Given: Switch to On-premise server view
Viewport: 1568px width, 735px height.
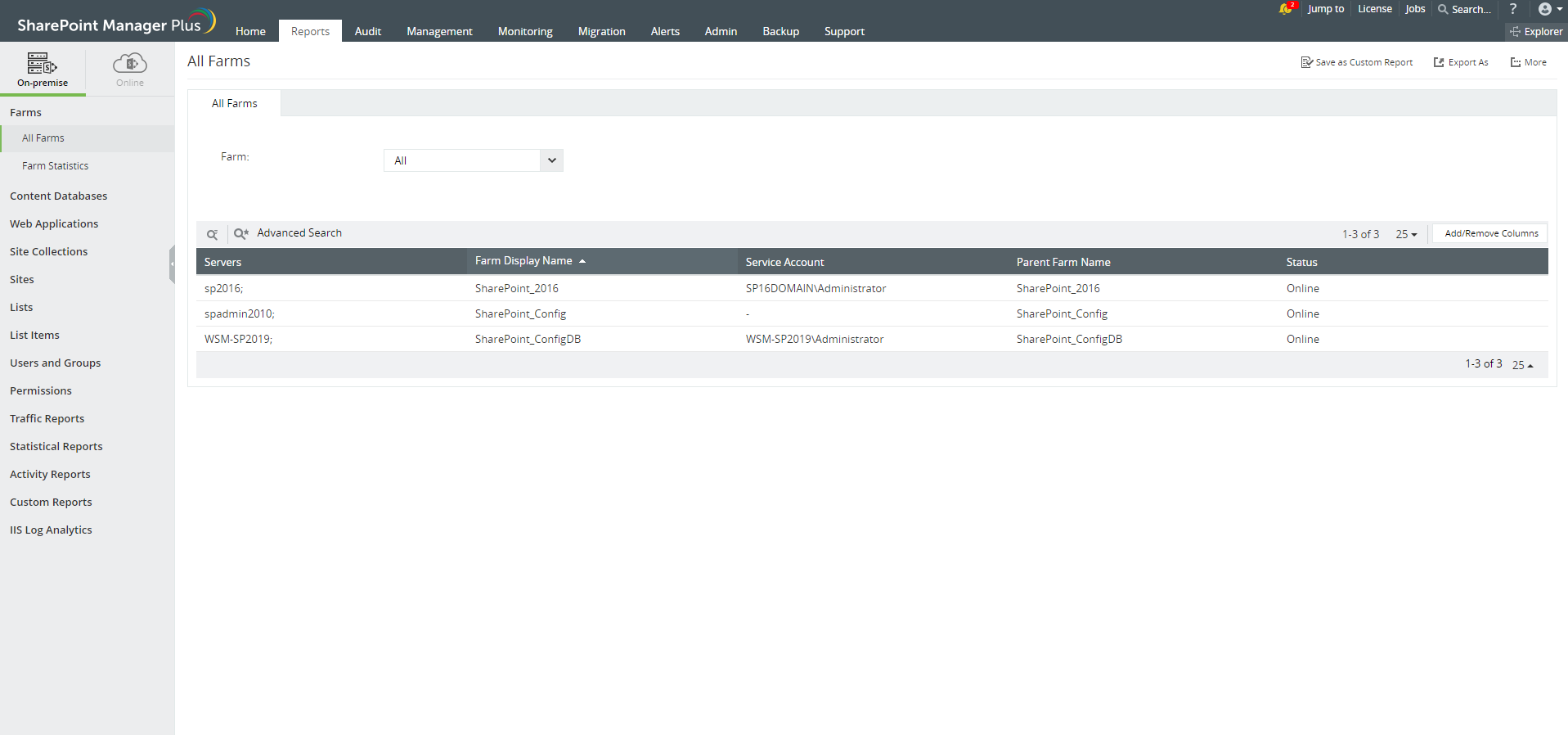Looking at the screenshot, I should [43, 70].
